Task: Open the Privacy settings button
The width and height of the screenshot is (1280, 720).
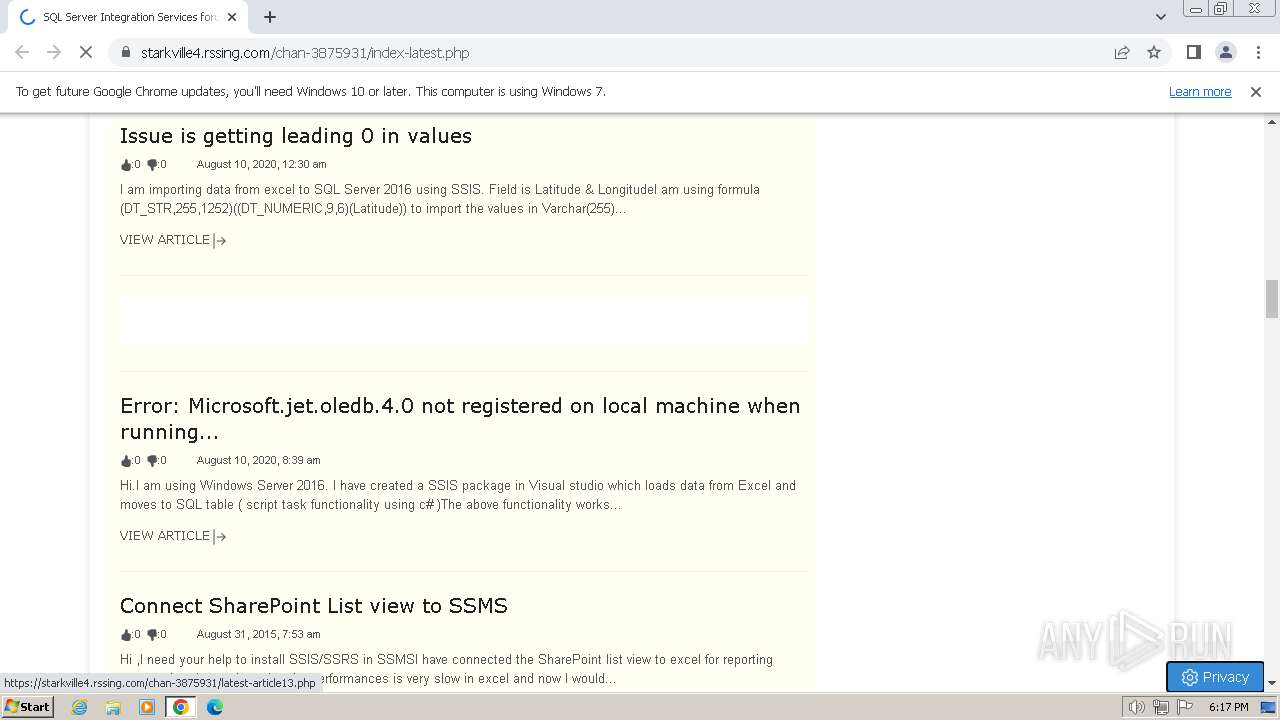Action: click(1215, 677)
